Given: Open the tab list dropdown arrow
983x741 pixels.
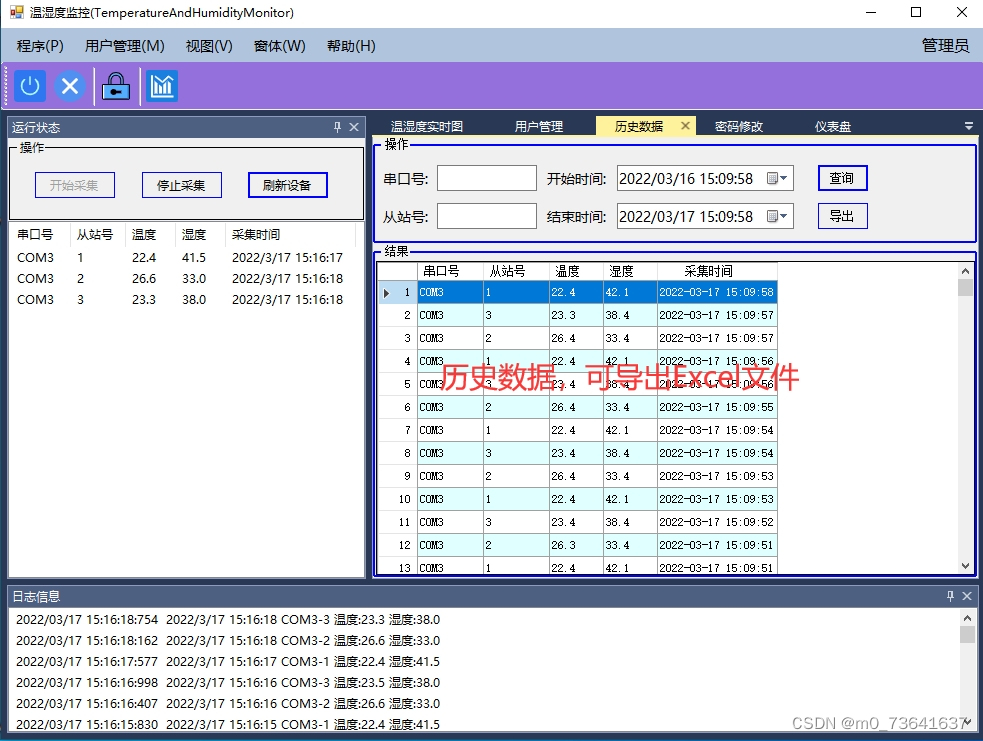Looking at the screenshot, I should 969,126.
